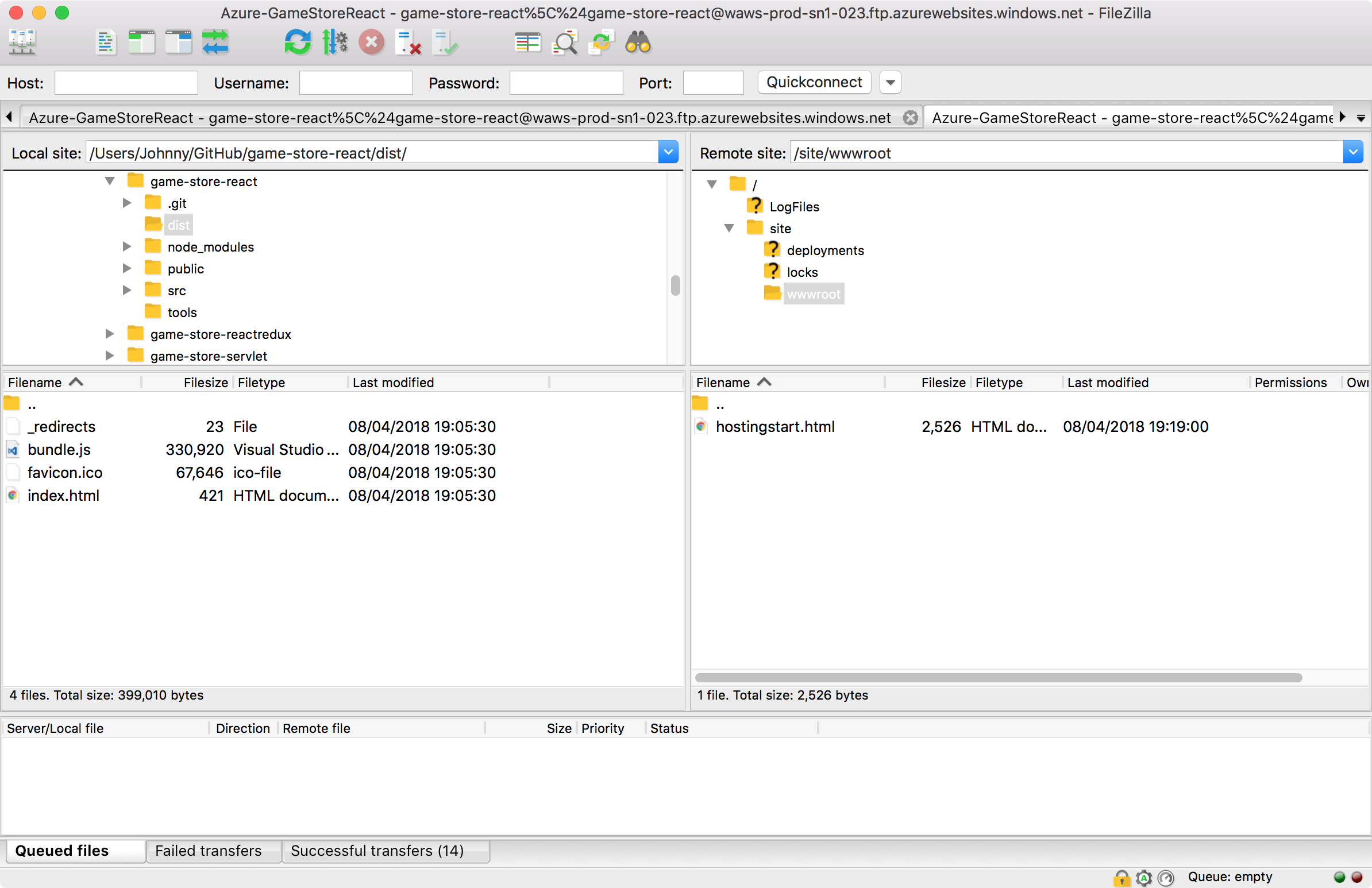Select the locks remote folder
This screenshot has height=888, width=1372.
coord(802,273)
